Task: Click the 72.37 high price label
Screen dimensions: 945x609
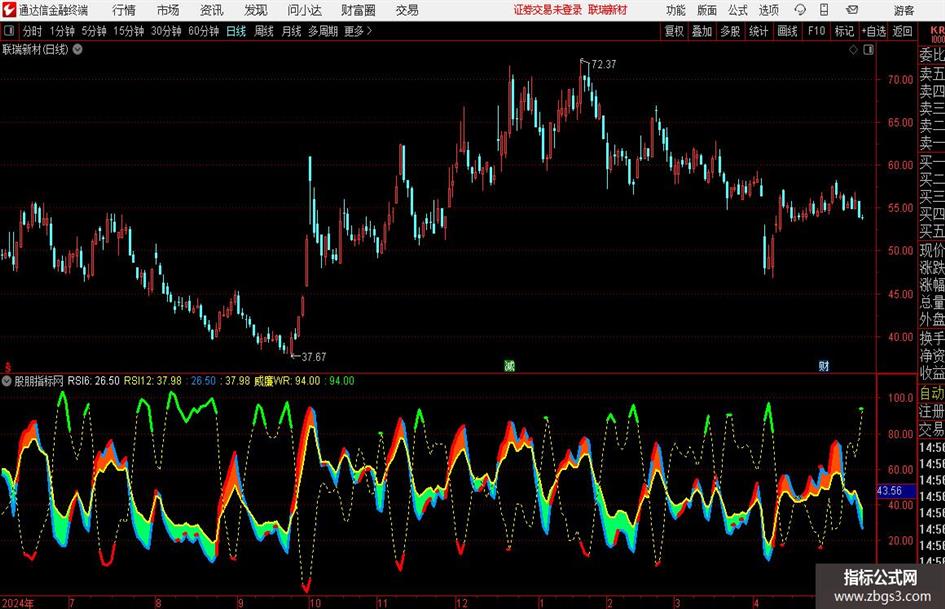Action: 604,65
